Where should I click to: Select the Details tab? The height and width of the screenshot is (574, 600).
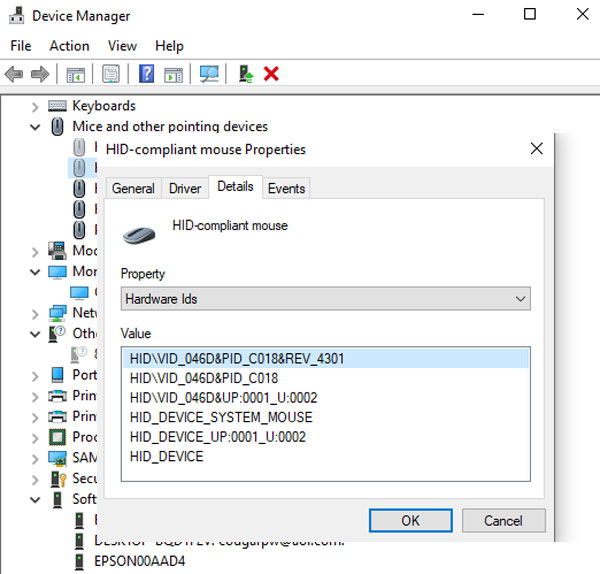point(235,187)
